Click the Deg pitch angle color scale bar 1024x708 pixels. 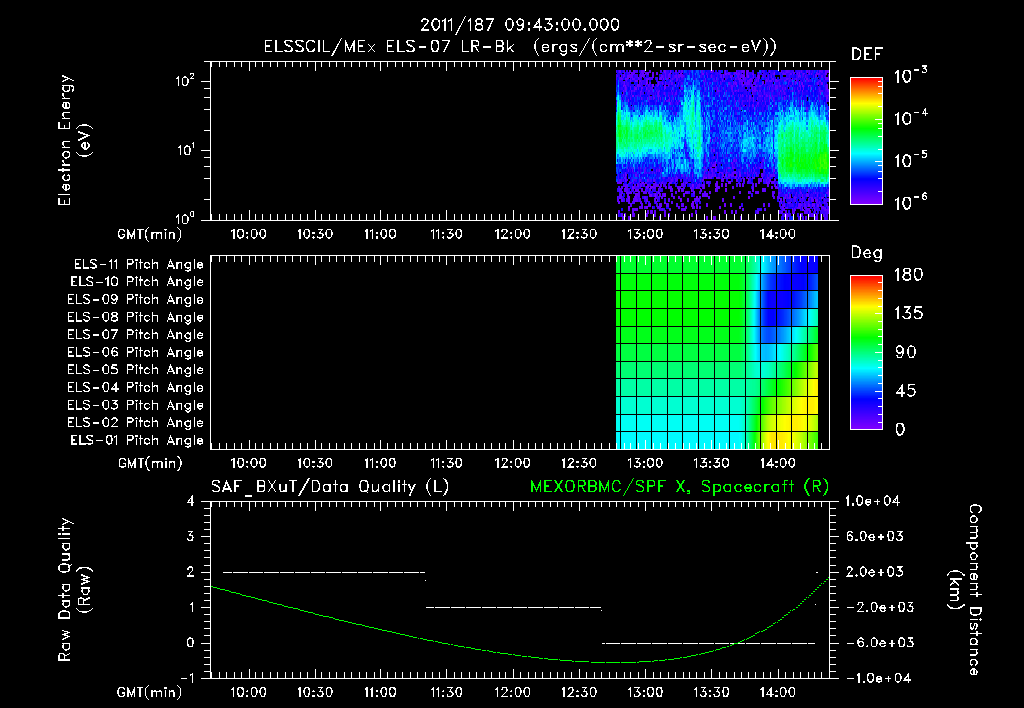pos(866,352)
